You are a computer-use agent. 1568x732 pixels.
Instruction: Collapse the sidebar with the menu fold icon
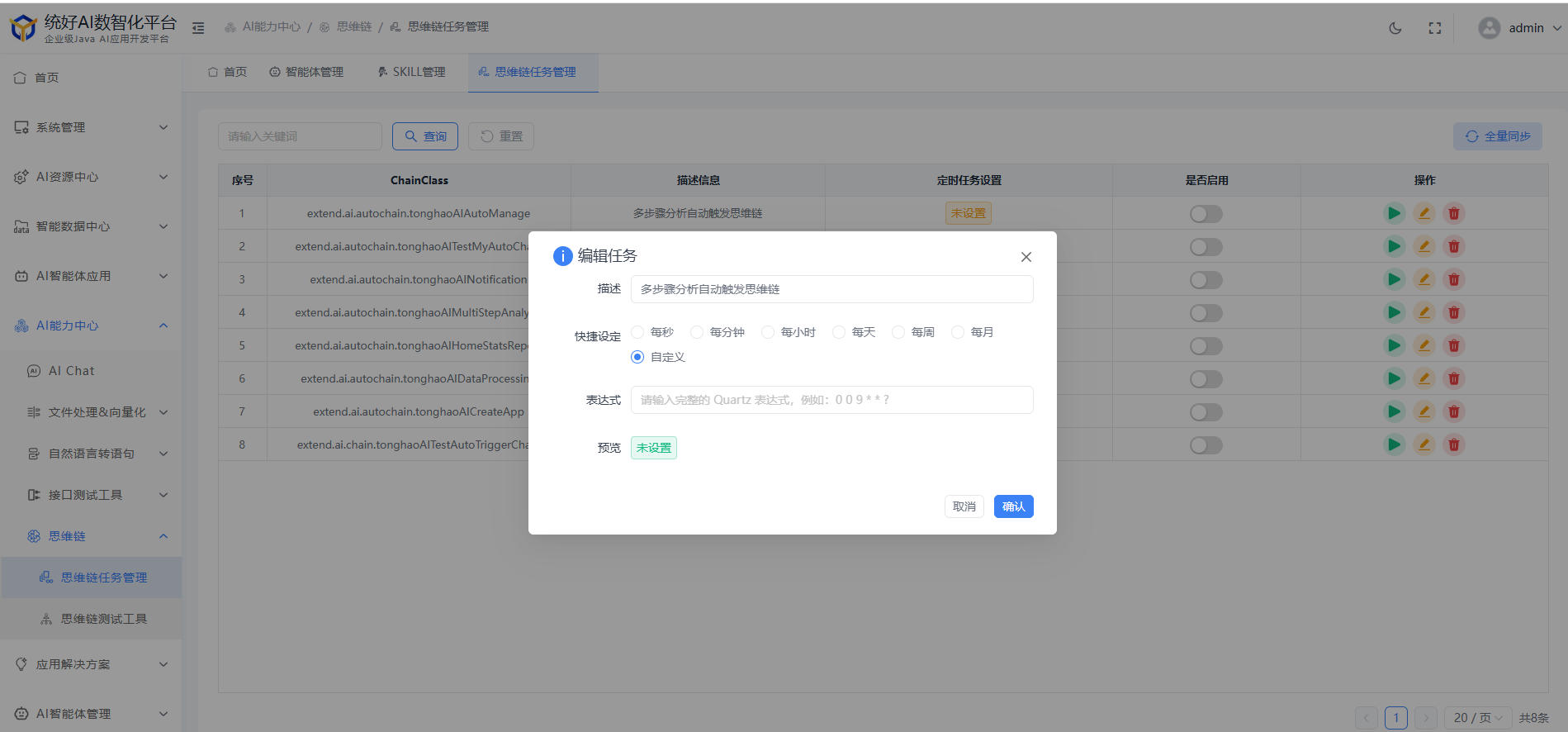[x=198, y=28]
